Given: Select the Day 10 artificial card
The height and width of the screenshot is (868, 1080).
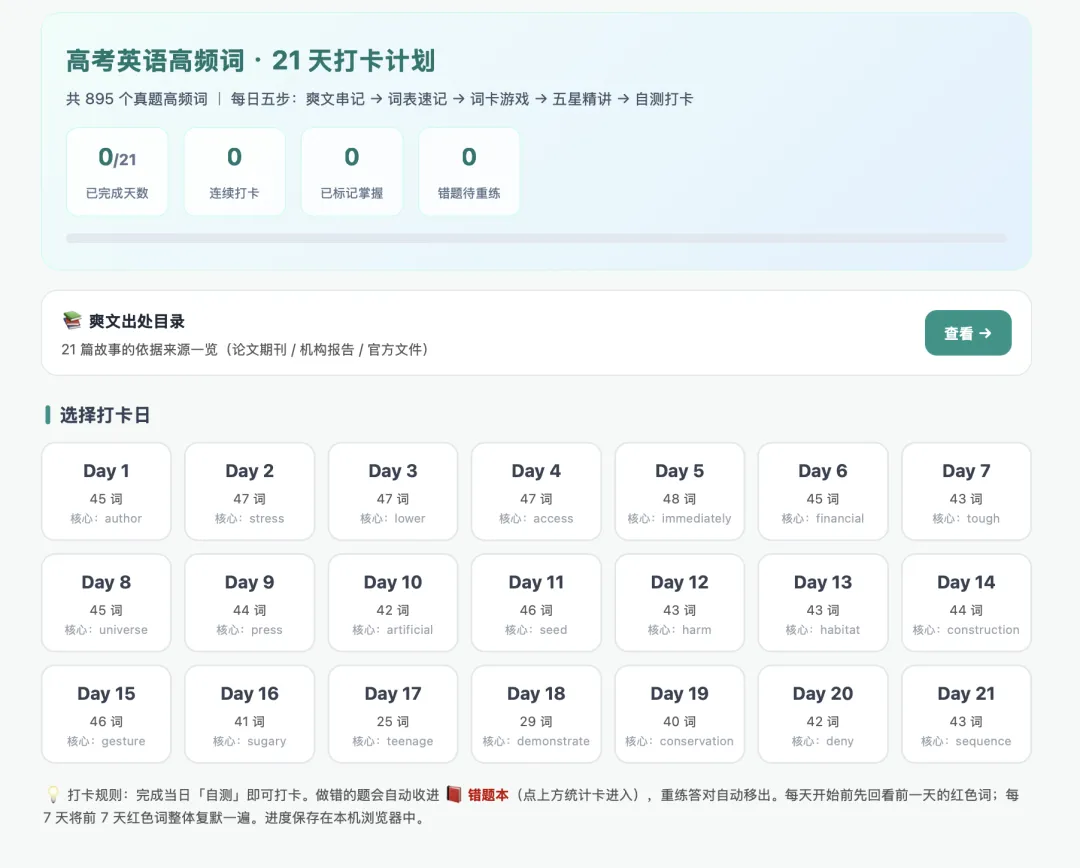Looking at the screenshot, I should 393,603.
